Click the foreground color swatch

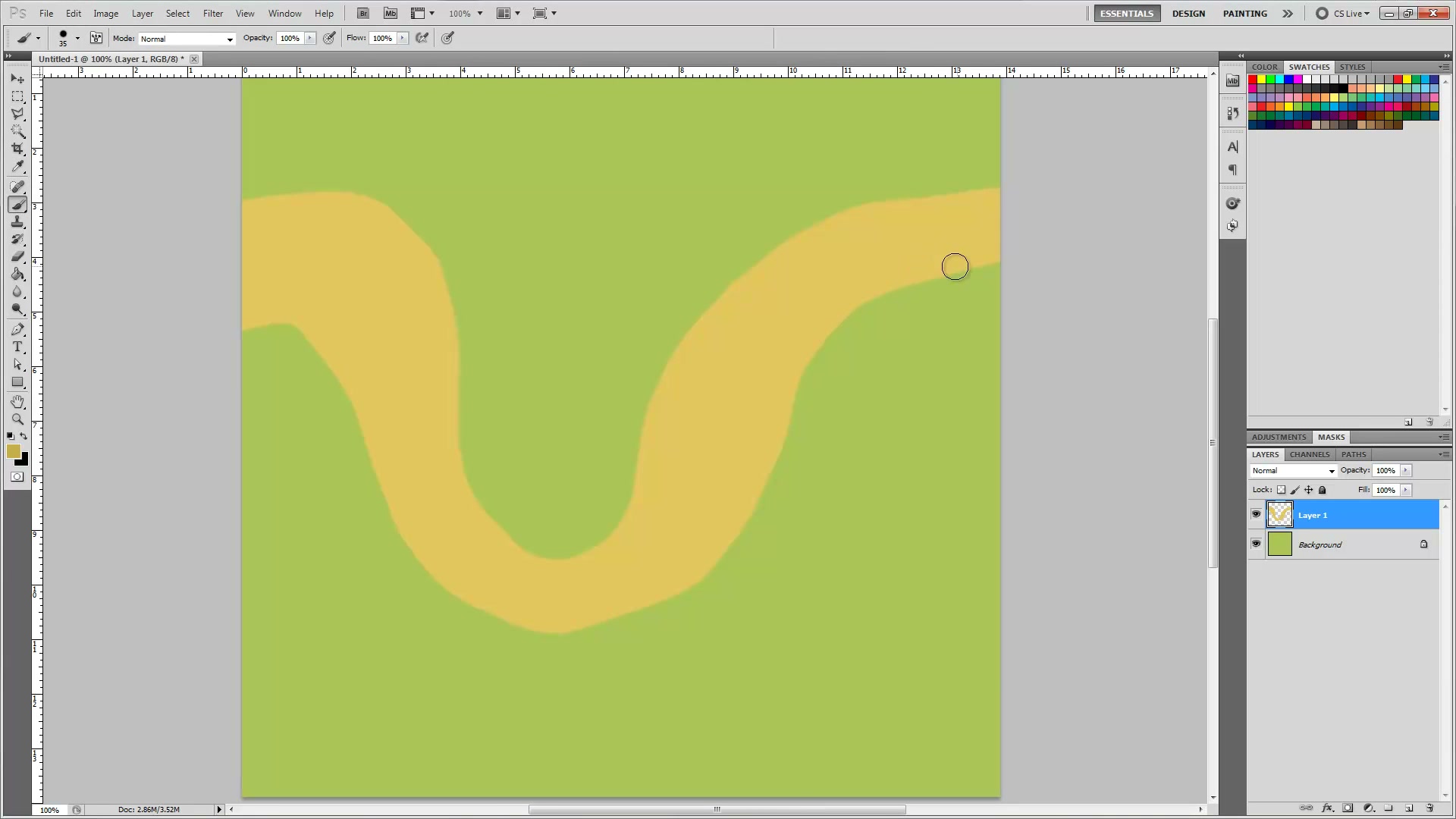(x=13, y=451)
